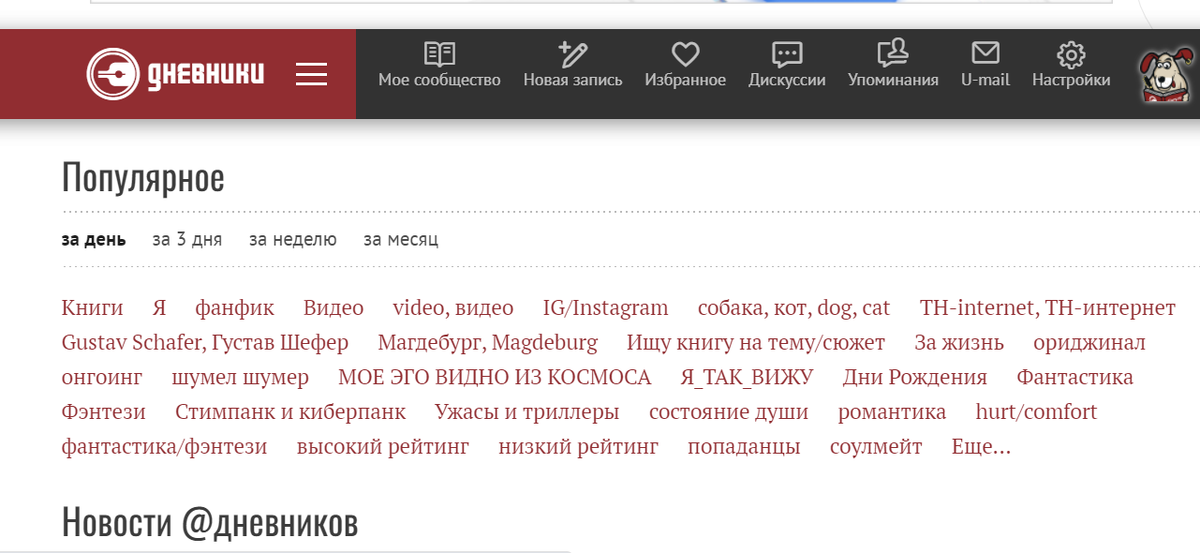Open the «Магдебург, Magdeburg» tag
The image size is (1200, 553).
[488, 343]
